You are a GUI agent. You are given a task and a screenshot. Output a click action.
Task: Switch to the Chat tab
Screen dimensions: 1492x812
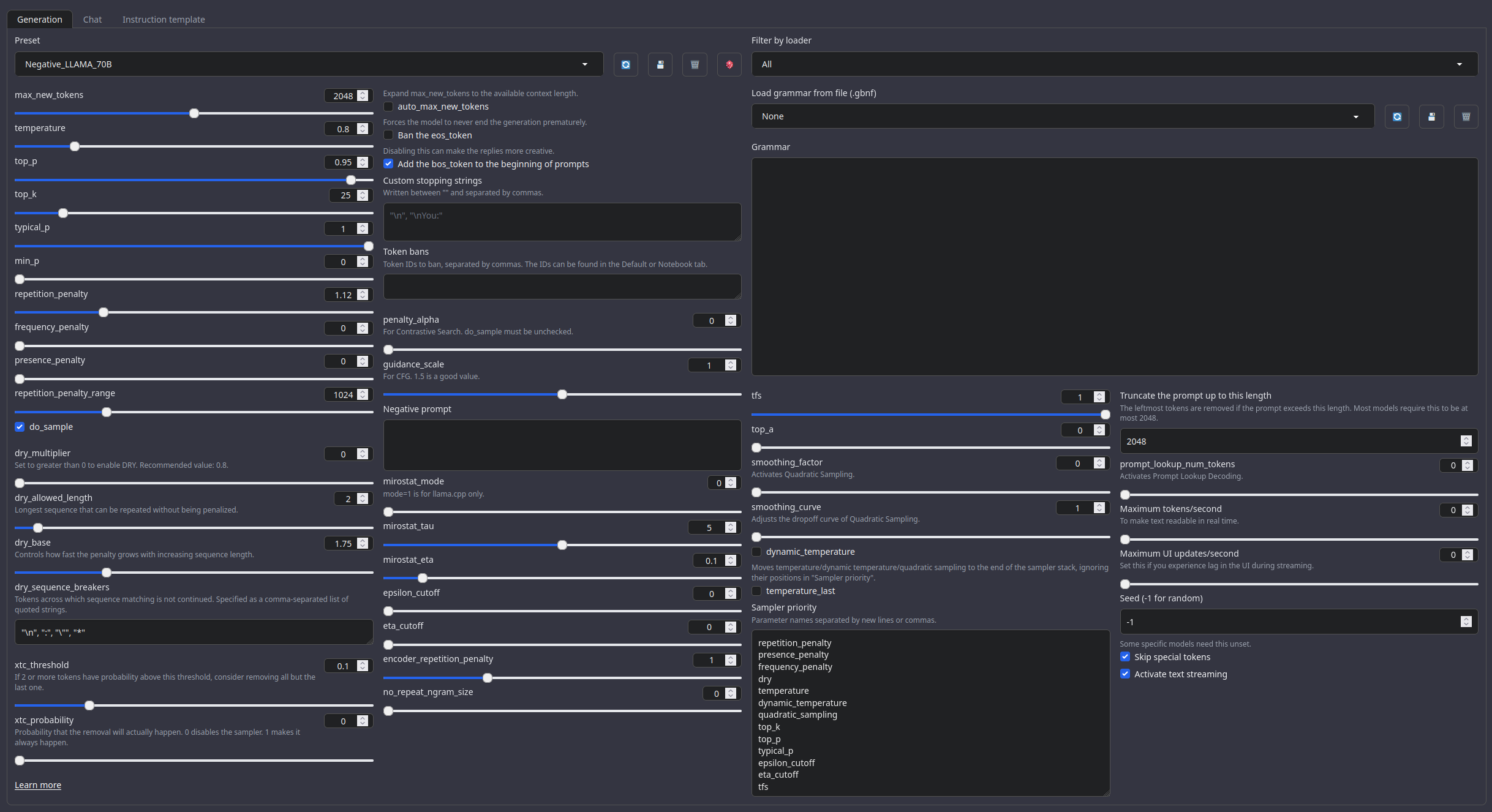(92, 19)
